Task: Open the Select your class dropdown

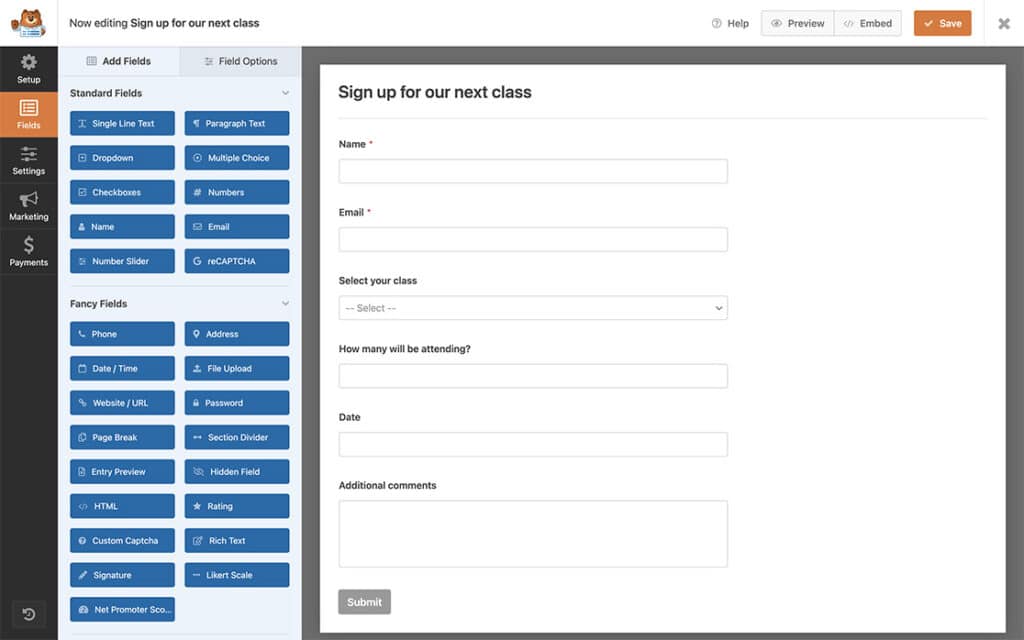Action: pyautogui.click(x=533, y=308)
